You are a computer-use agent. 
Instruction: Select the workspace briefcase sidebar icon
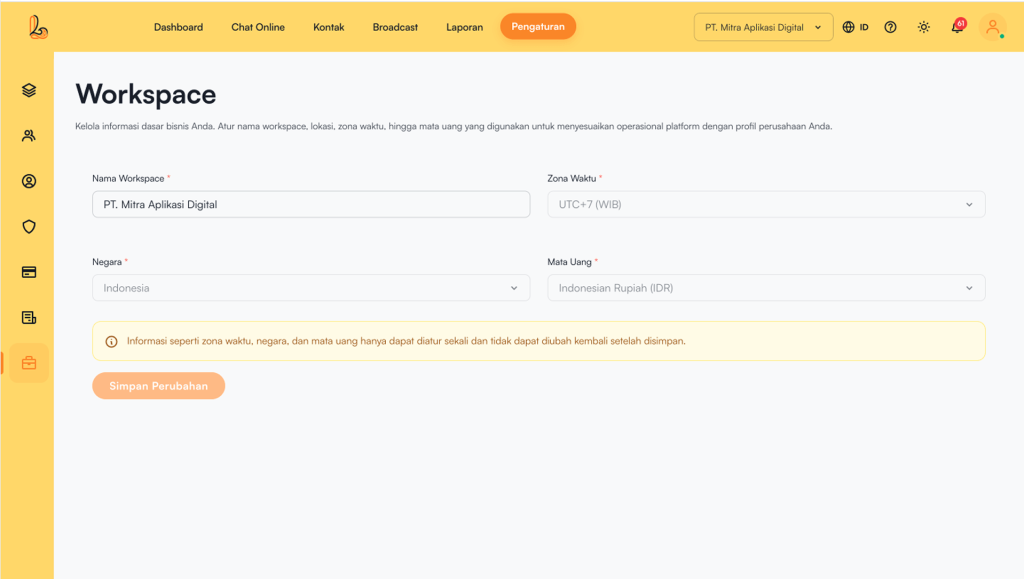pos(29,363)
